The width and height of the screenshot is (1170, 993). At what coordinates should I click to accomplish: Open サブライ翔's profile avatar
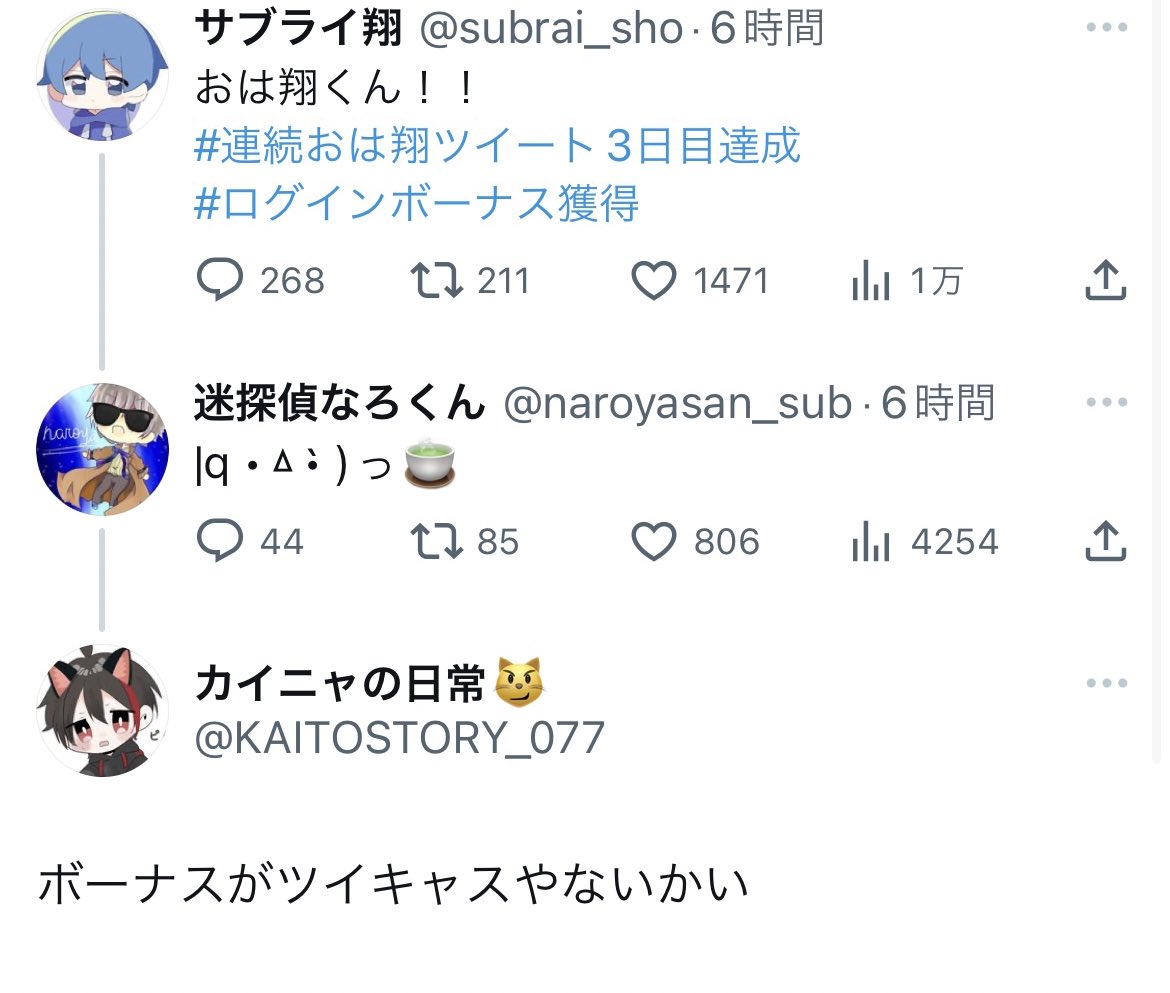point(102,75)
